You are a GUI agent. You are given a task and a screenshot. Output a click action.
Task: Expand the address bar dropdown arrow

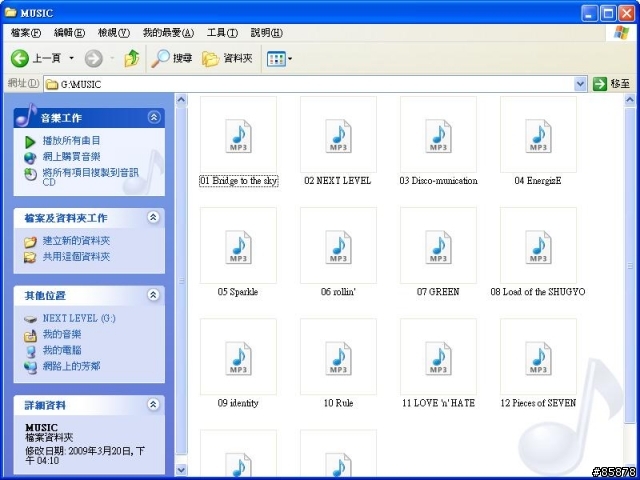tap(580, 84)
